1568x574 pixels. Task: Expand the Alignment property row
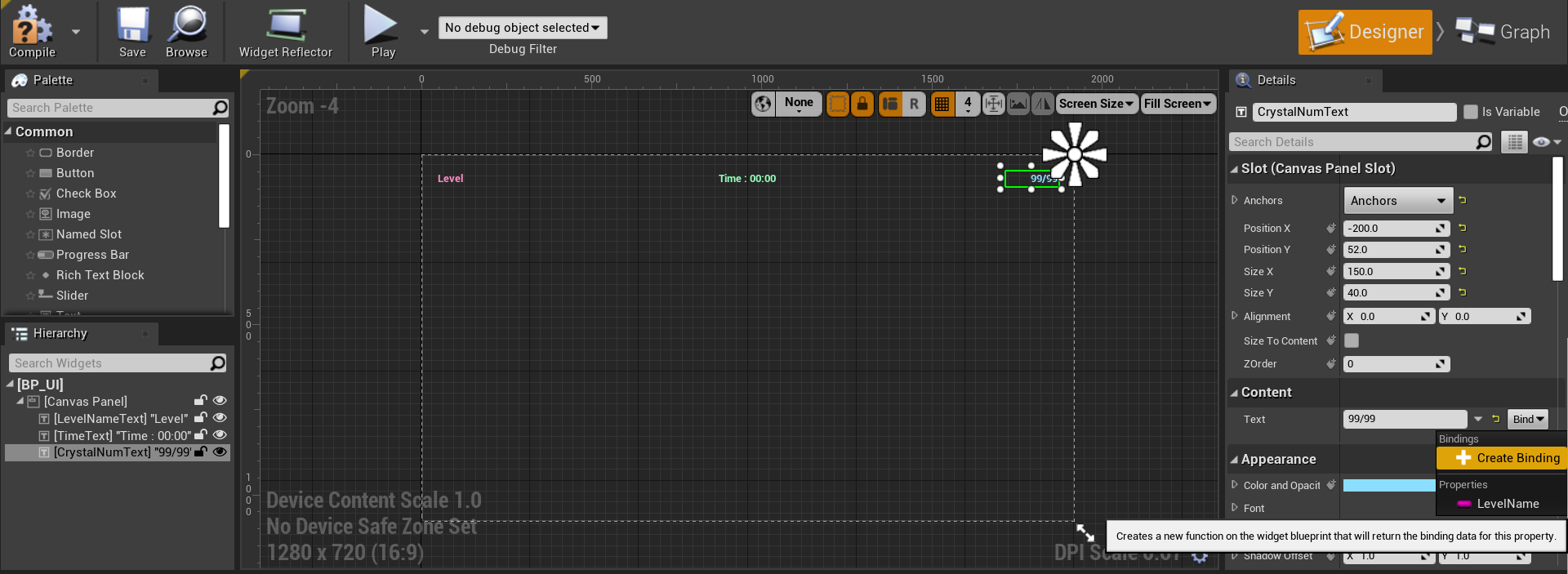1235,316
